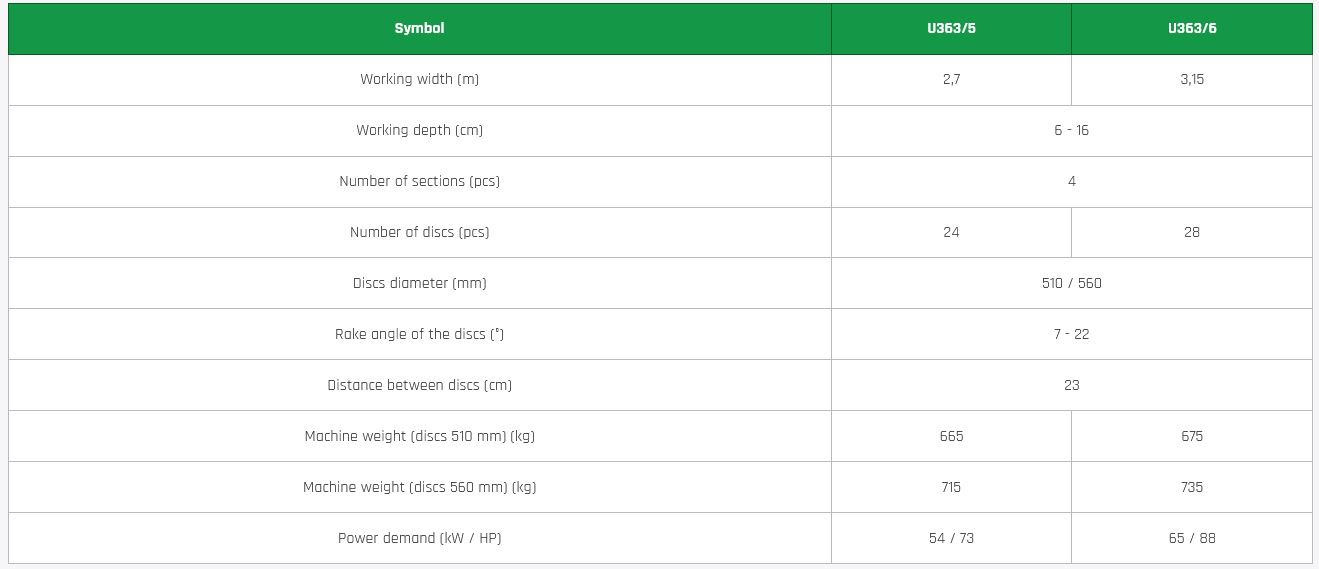
Task: Select the 28 discs cell
Action: [1192, 232]
